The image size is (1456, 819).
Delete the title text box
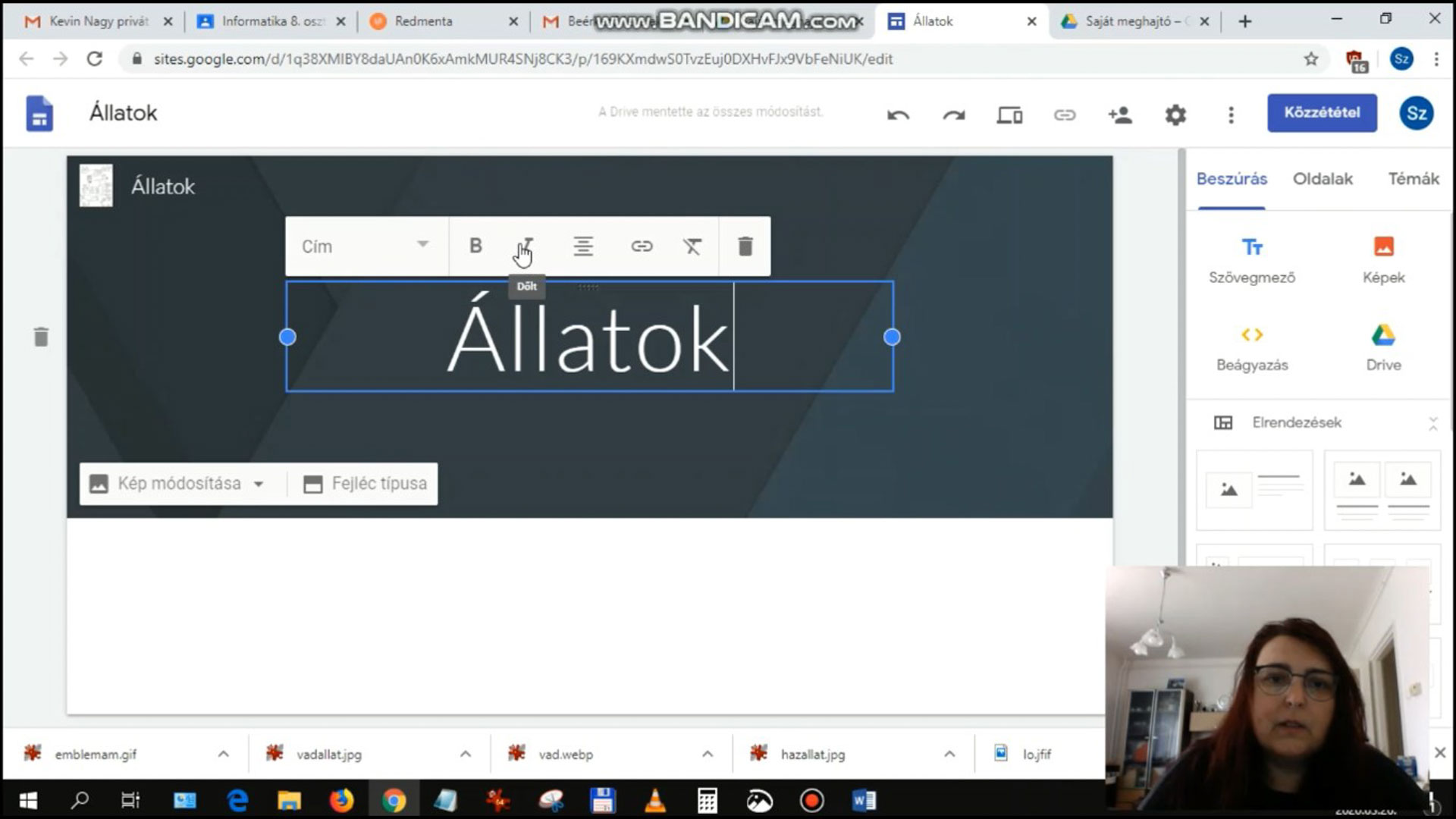click(x=745, y=246)
